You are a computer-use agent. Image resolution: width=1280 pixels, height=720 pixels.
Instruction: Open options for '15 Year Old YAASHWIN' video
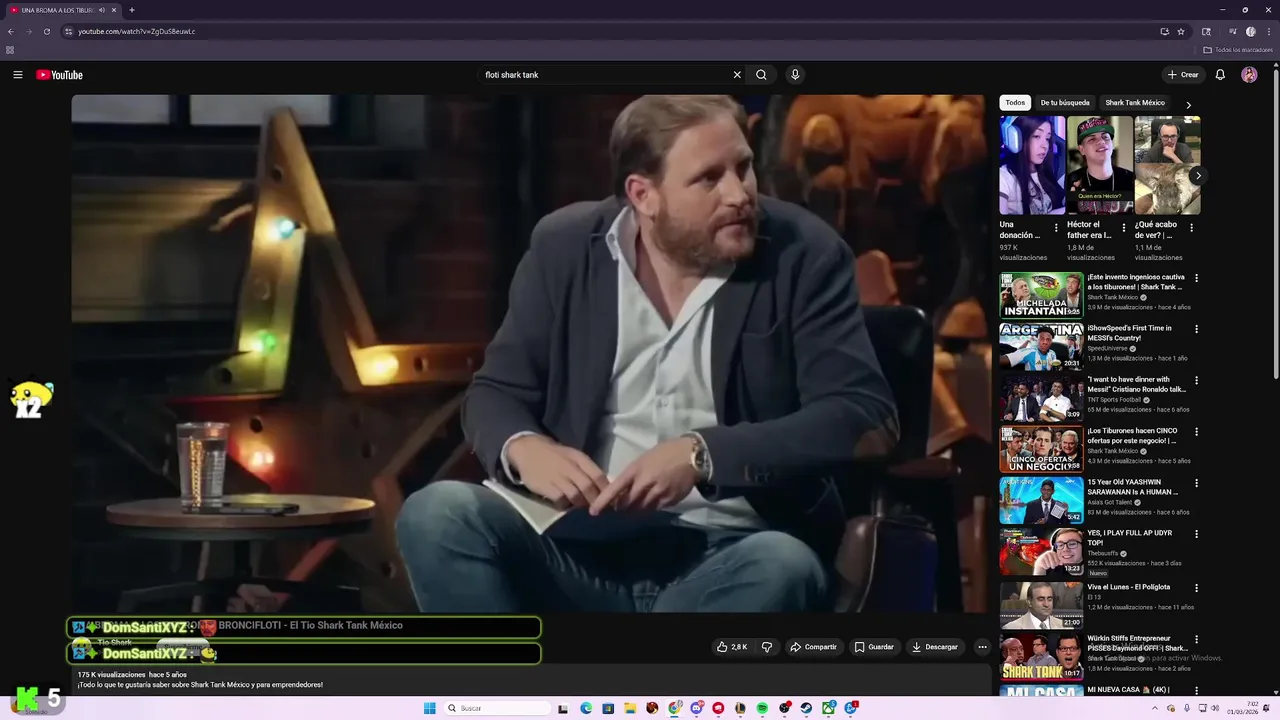(1196, 483)
